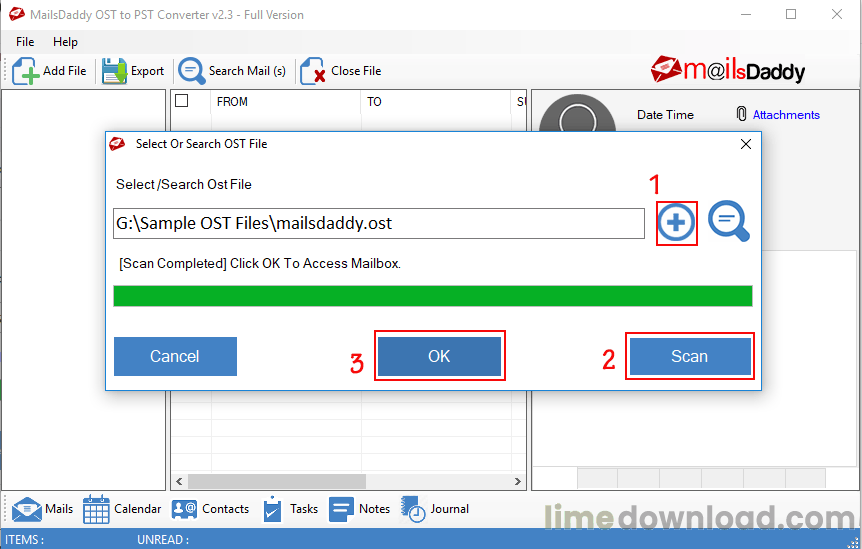Click the Close File toolbar icon

click(x=312, y=71)
